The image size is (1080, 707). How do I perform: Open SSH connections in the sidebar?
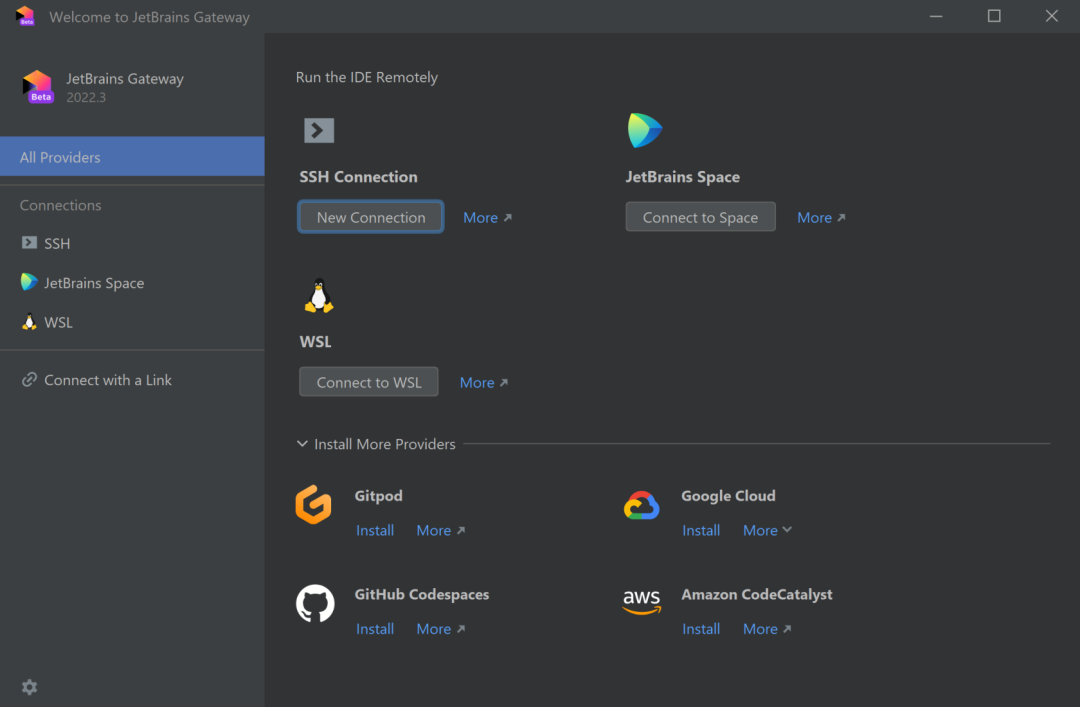coord(132,243)
